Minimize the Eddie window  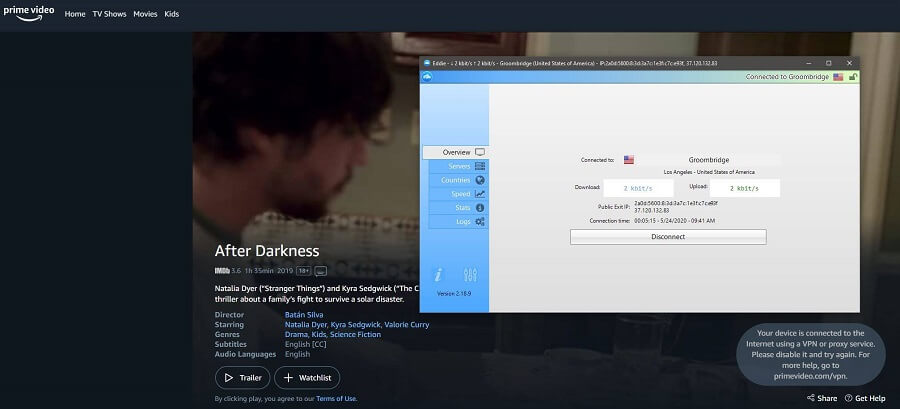(x=808, y=63)
